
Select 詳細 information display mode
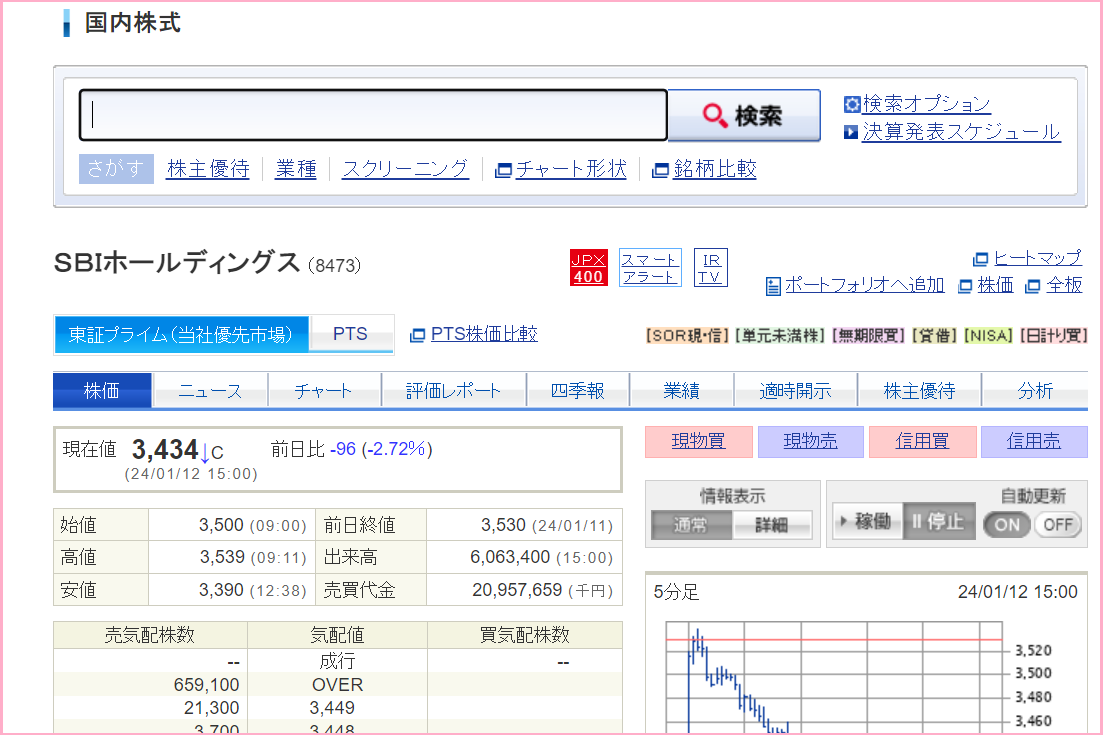click(x=772, y=525)
